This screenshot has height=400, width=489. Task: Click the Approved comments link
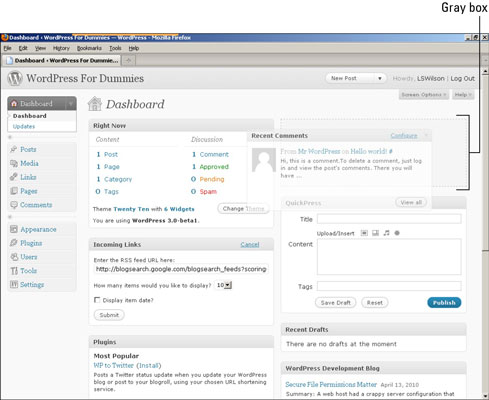pyautogui.click(x=214, y=167)
